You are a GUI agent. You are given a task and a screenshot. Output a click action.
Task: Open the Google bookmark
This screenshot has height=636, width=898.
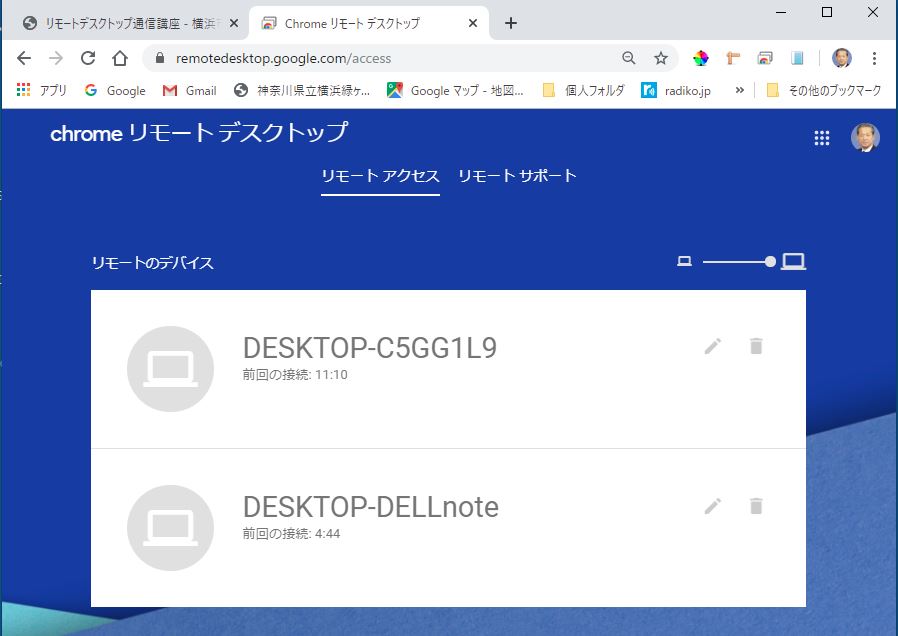tap(115, 90)
